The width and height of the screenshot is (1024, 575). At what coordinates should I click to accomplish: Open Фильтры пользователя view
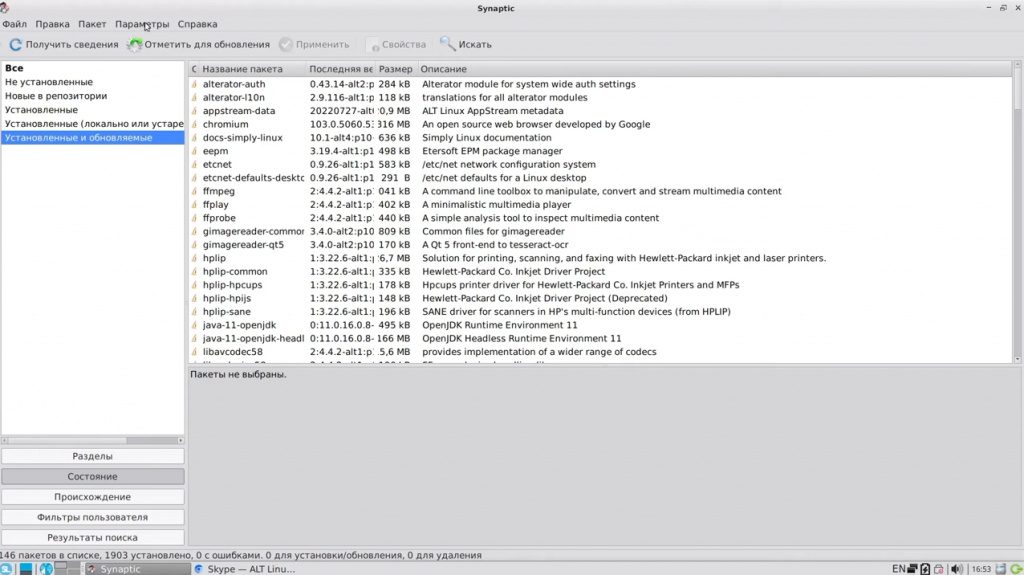coord(92,517)
